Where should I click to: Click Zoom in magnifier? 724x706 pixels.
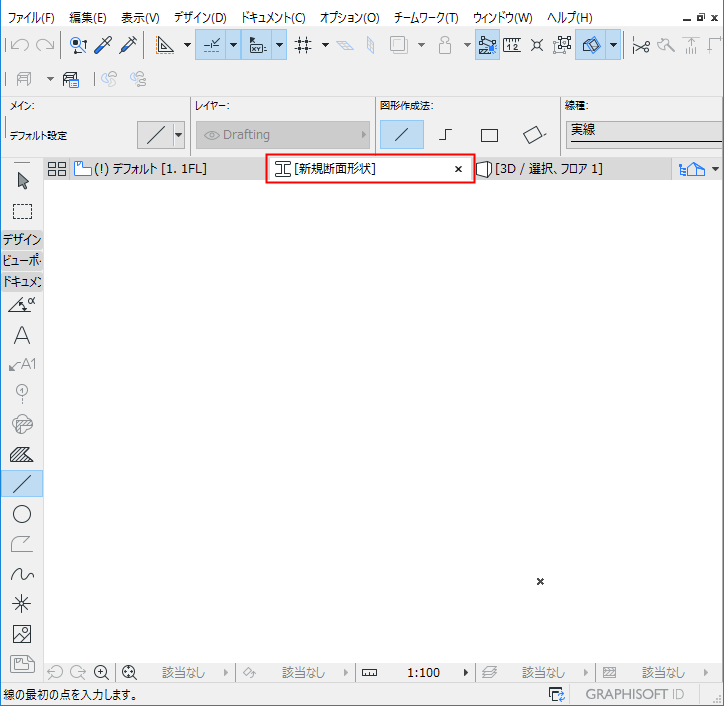click(x=101, y=672)
